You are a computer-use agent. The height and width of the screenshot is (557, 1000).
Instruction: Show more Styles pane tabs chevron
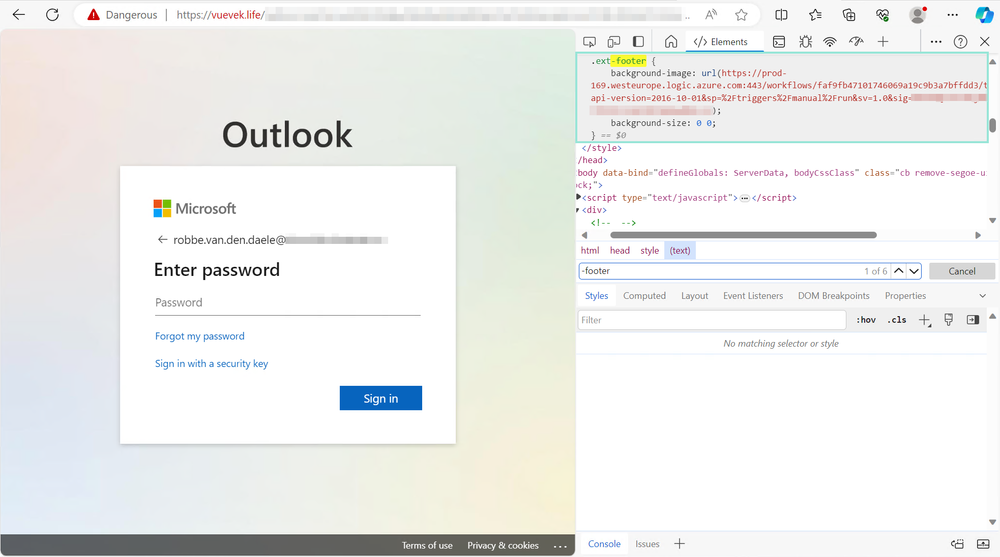coord(983,296)
